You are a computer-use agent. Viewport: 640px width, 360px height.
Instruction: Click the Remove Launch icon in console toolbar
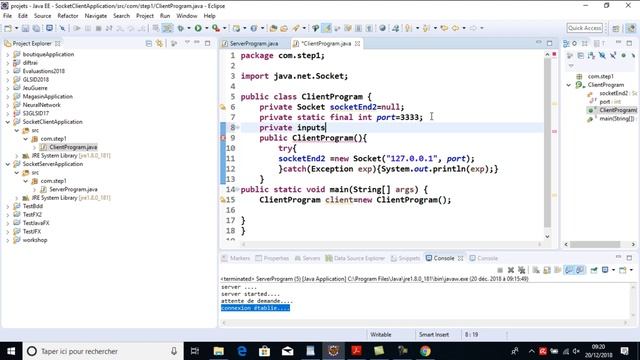click(x=511, y=270)
